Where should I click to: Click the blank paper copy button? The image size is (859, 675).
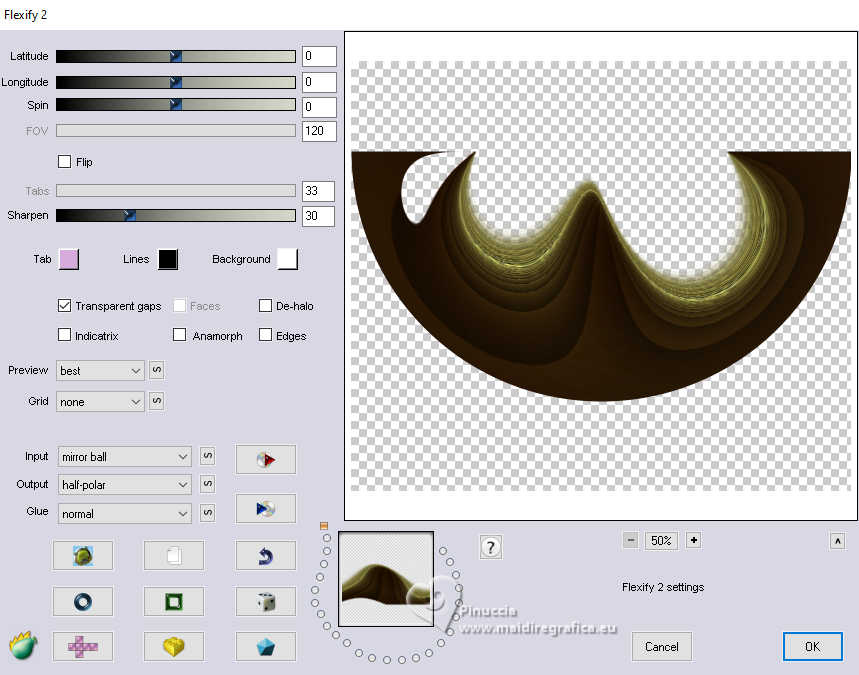[174, 556]
